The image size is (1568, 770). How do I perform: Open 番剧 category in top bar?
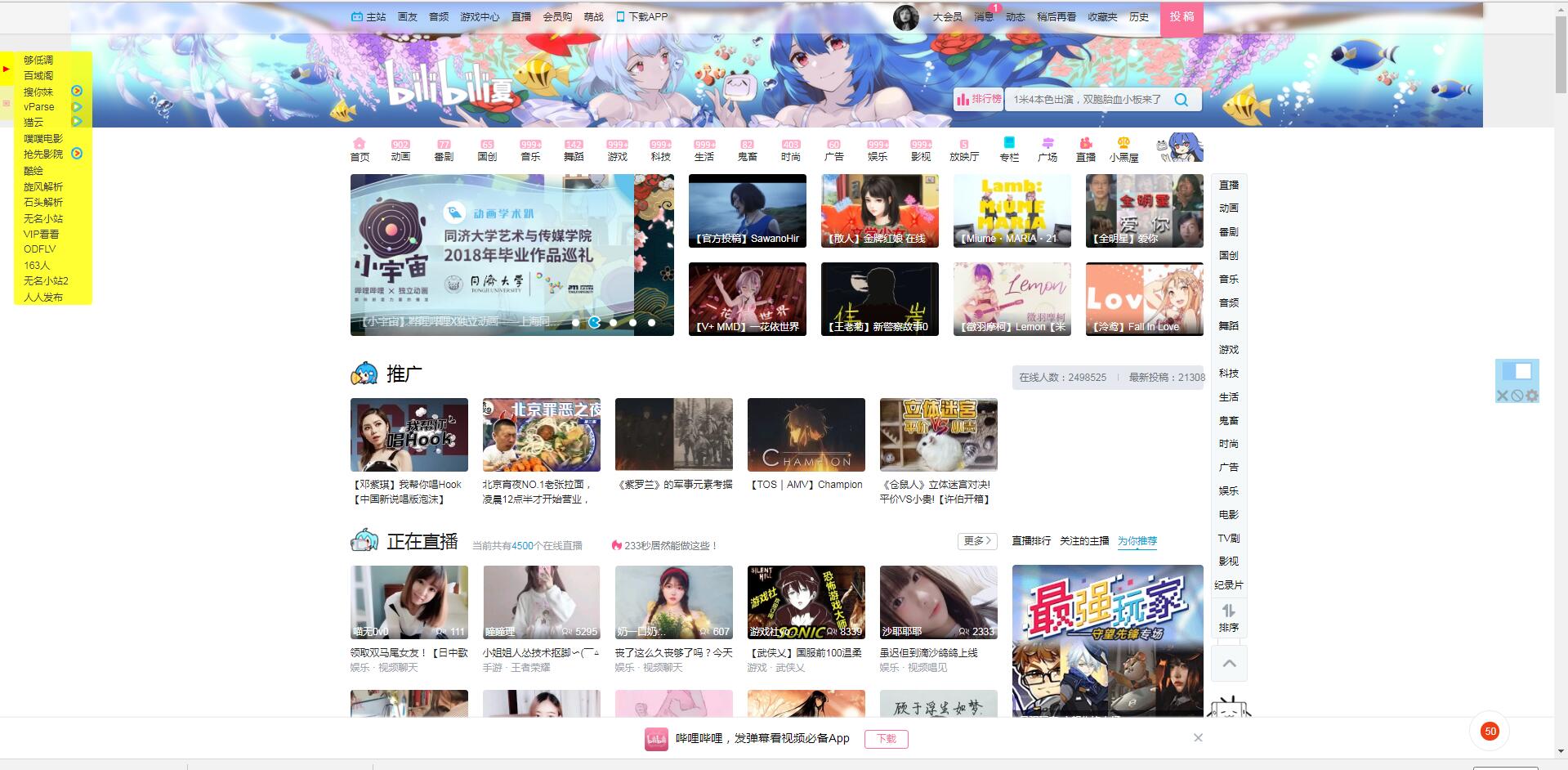coord(444,150)
